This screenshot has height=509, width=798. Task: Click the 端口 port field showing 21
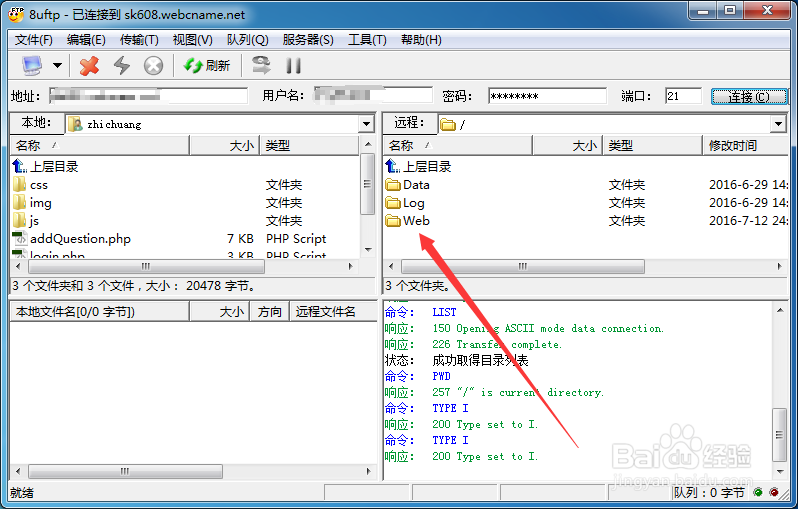(x=683, y=96)
